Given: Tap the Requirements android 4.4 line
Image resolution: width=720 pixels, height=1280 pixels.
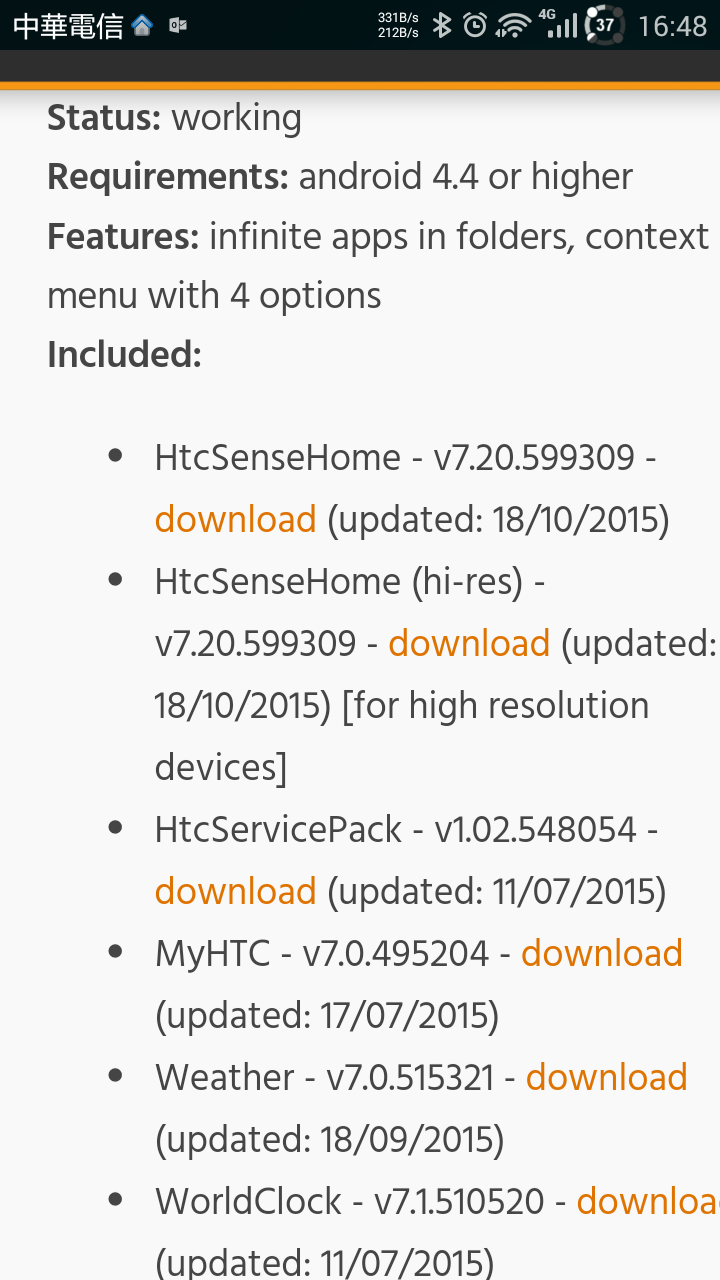Looking at the screenshot, I should coord(340,178).
